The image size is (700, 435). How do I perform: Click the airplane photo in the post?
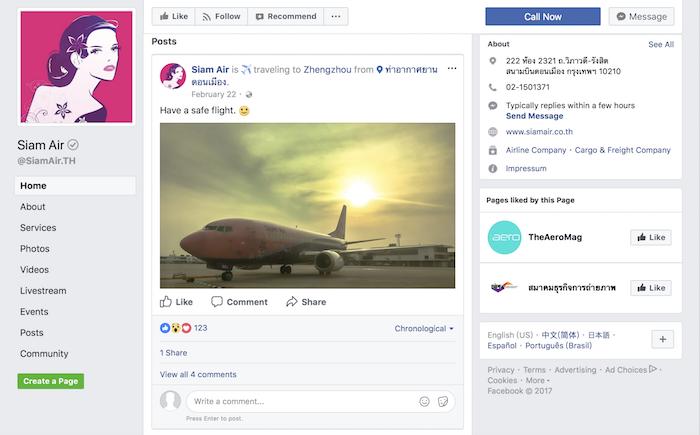[307, 205]
